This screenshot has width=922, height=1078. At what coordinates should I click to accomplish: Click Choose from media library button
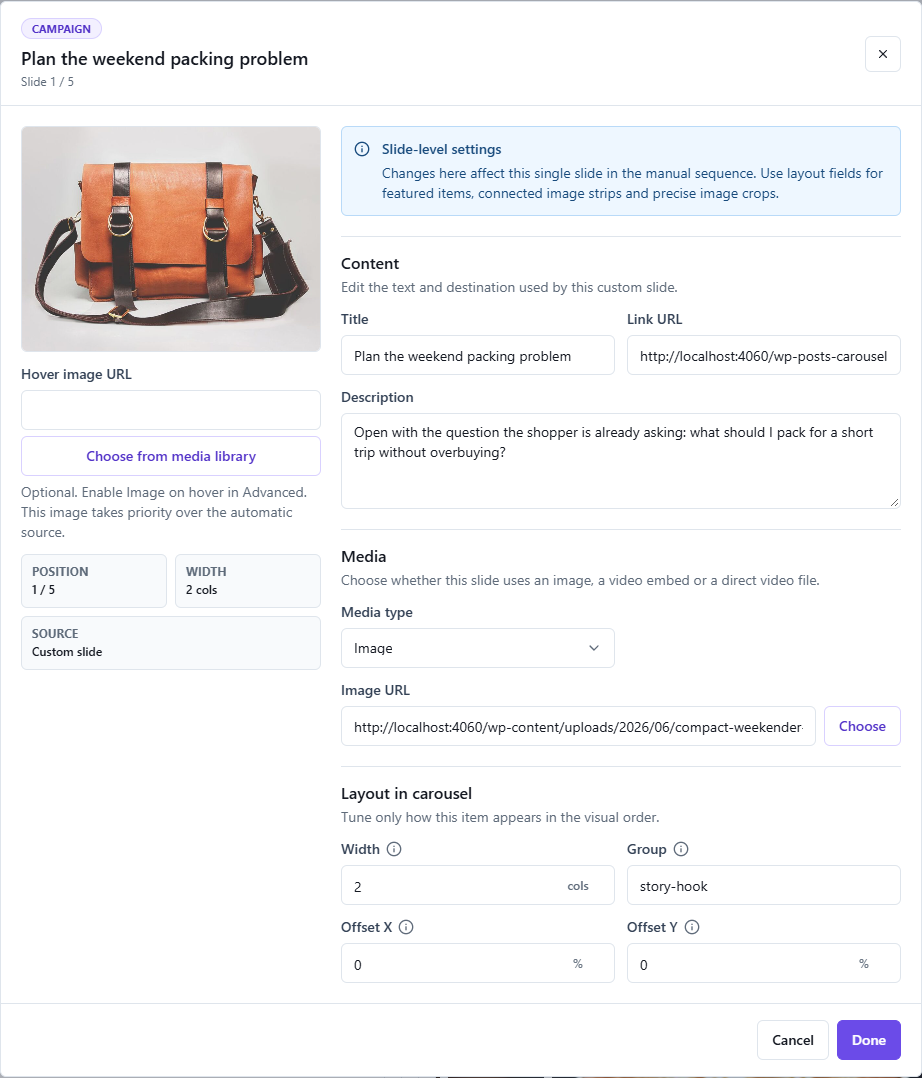171,456
